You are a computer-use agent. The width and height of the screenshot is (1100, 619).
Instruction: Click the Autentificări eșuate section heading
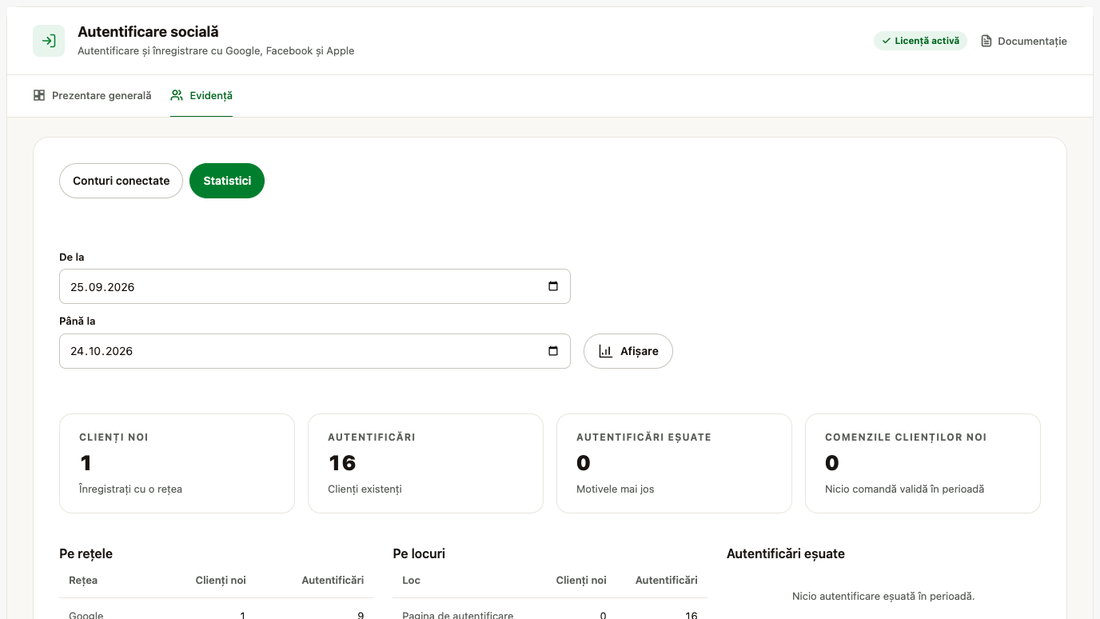tap(786, 554)
